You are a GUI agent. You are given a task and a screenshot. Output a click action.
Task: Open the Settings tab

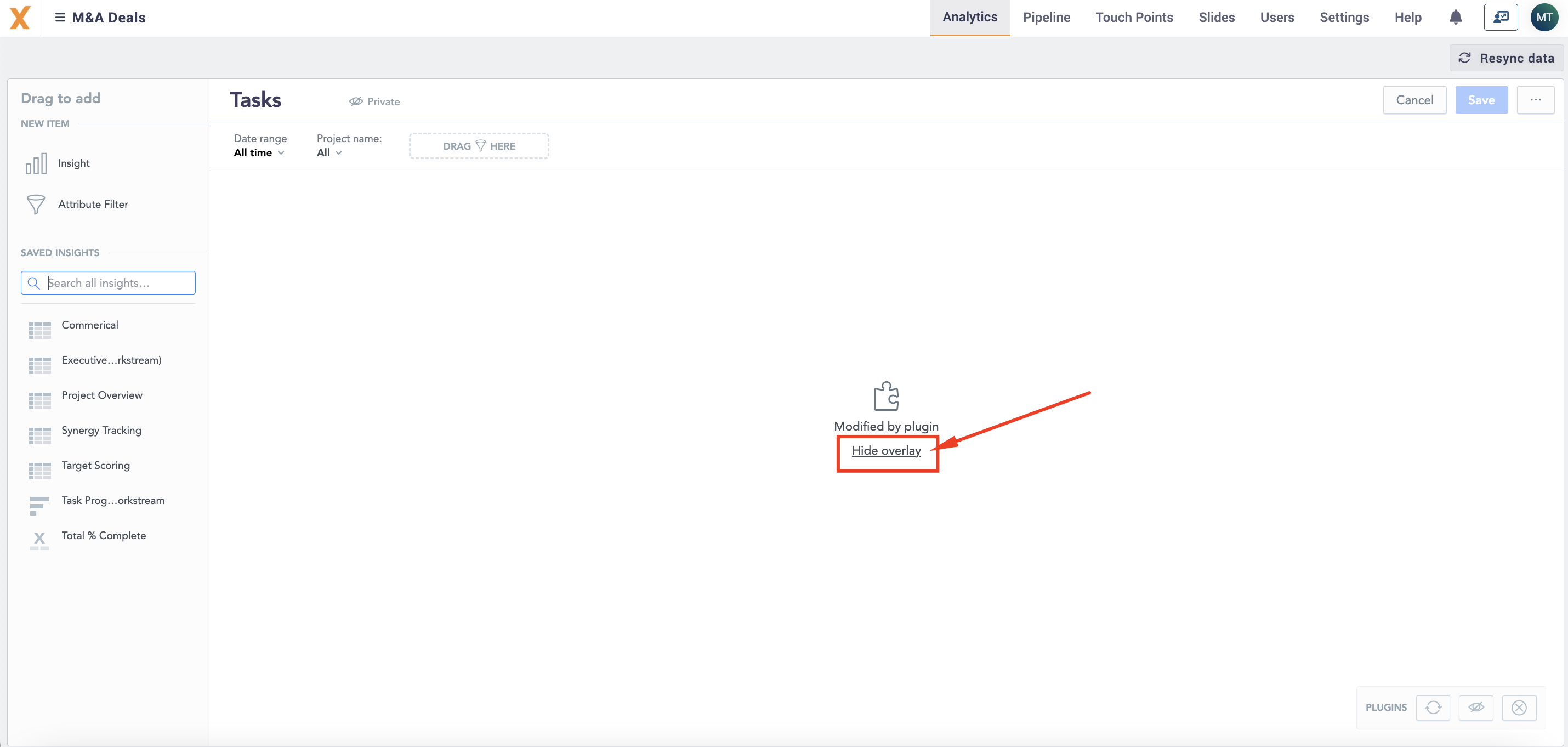point(1344,17)
